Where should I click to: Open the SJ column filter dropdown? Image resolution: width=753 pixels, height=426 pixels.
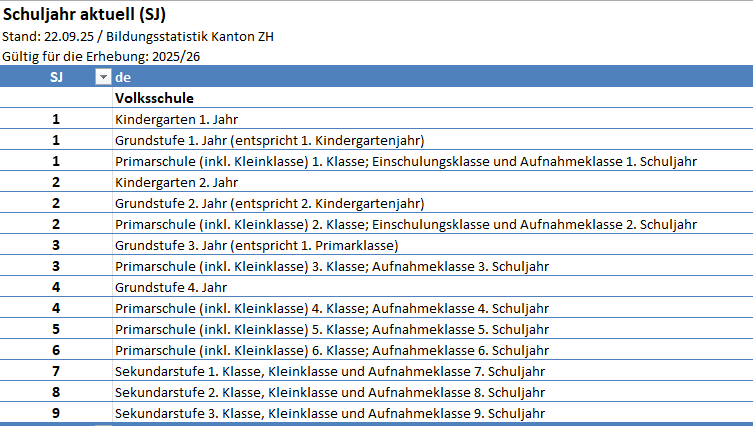(101, 77)
